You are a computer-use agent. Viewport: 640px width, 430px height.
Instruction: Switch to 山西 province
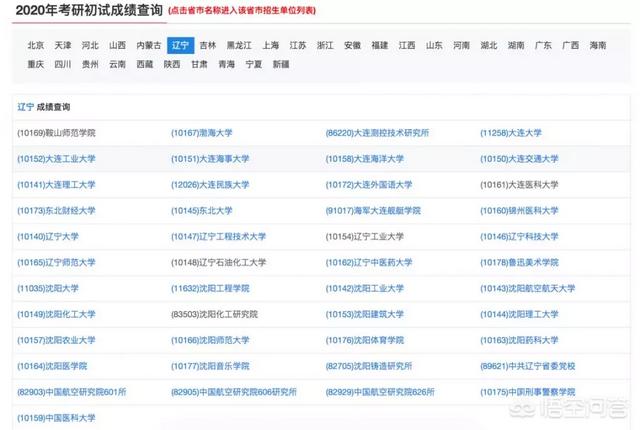pyautogui.click(x=118, y=45)
